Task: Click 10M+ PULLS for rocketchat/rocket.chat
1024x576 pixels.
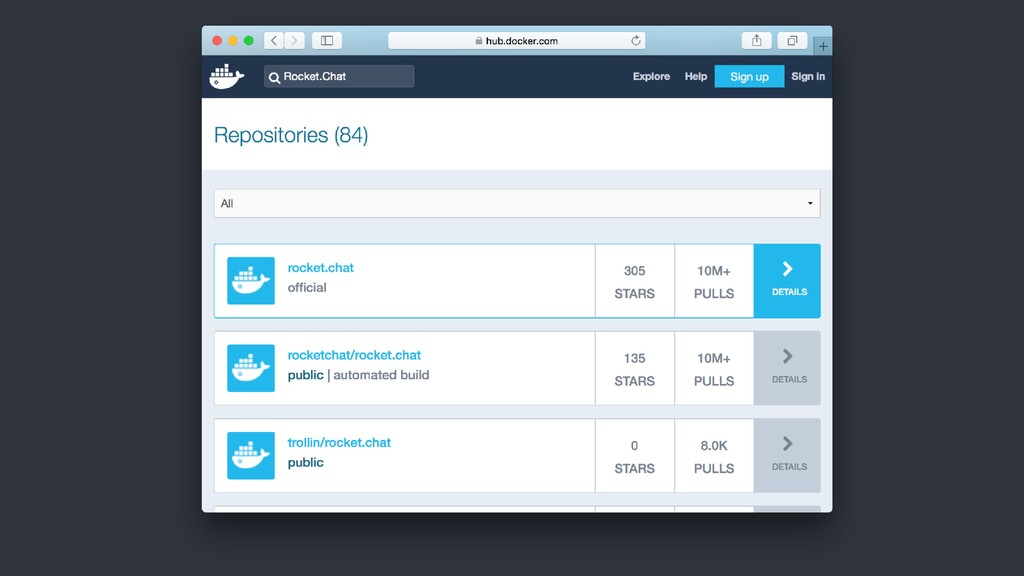Action: [714, 369]
